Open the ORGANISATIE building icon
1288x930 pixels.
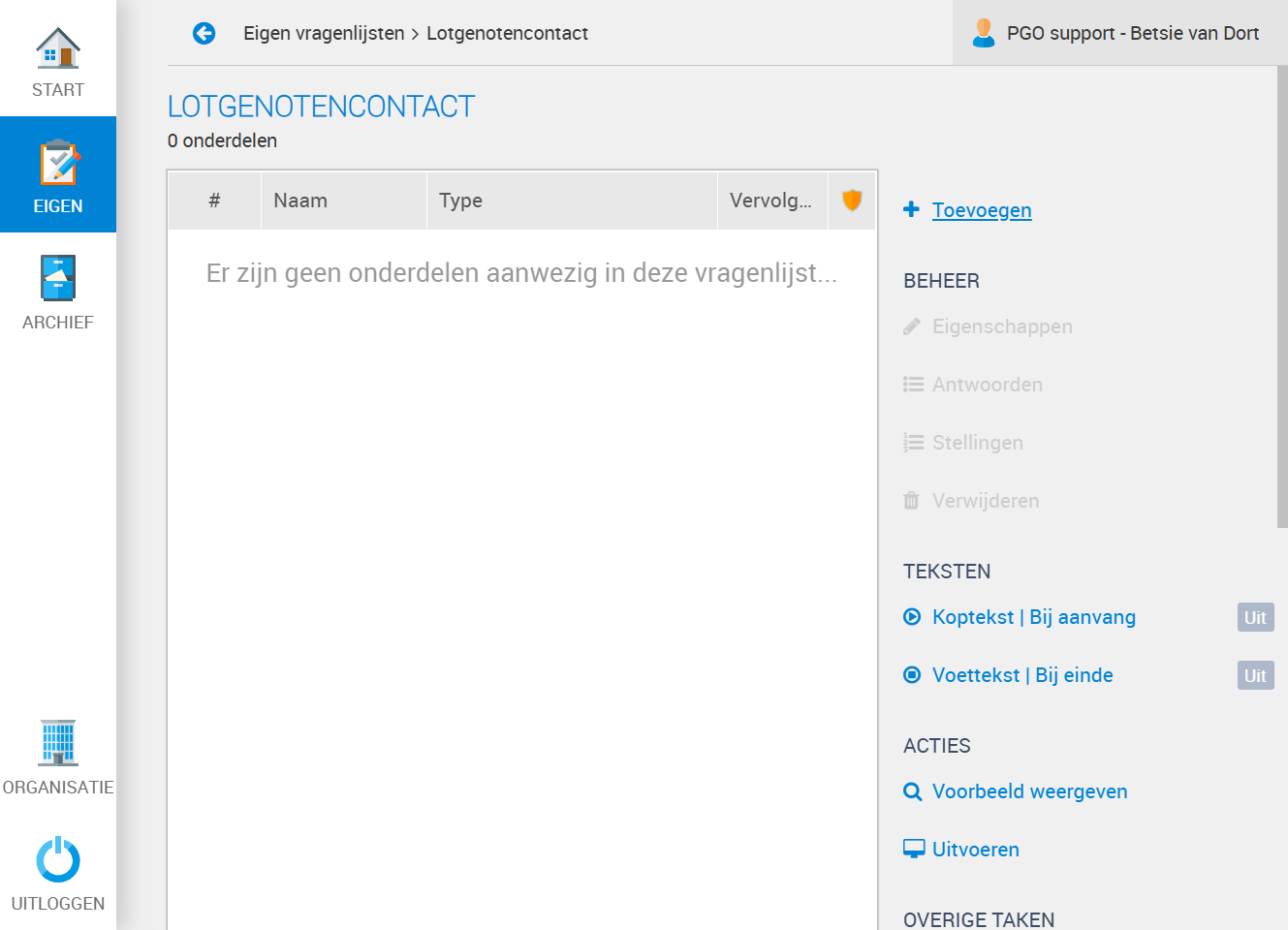tap(58, 743)
